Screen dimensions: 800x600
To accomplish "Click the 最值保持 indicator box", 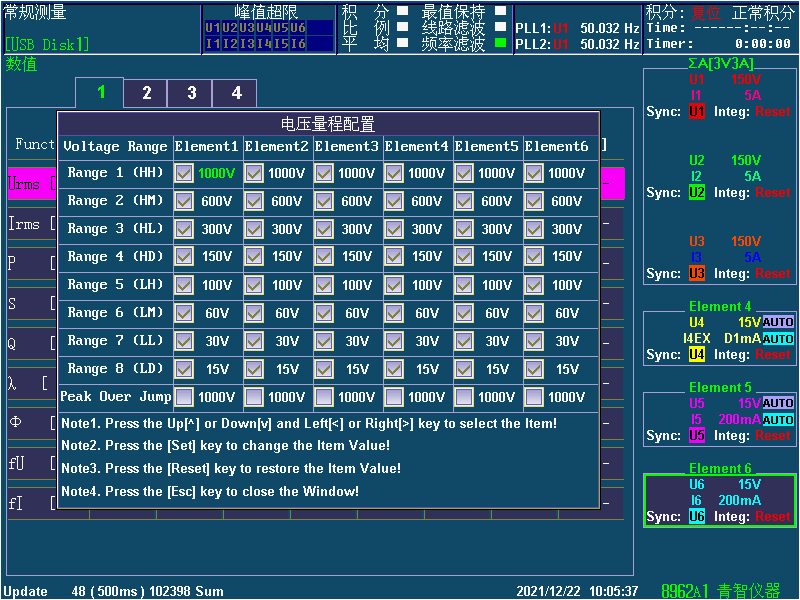I will click(500, 12).
